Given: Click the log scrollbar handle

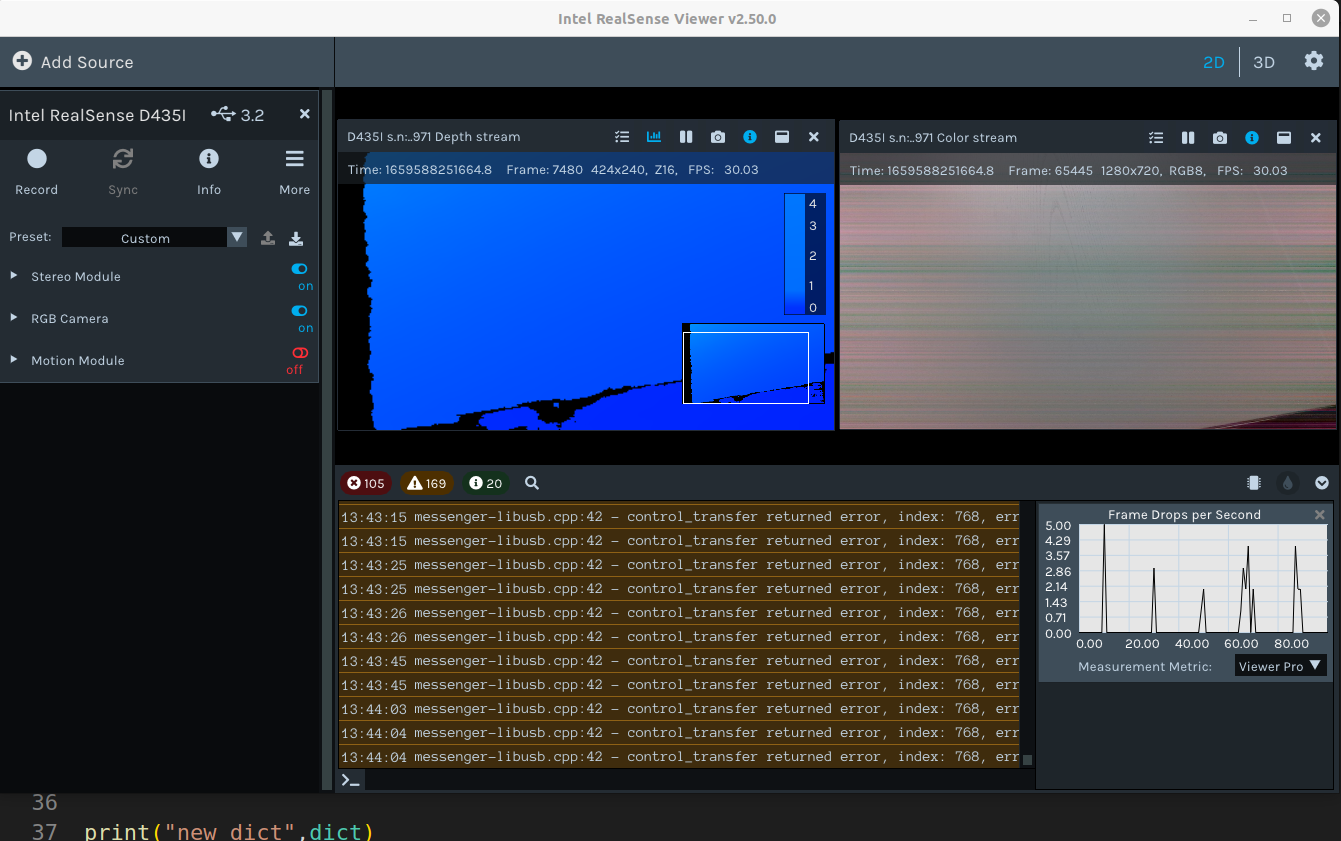Looking at the screenshot, I should click(x=1027, y=760).
